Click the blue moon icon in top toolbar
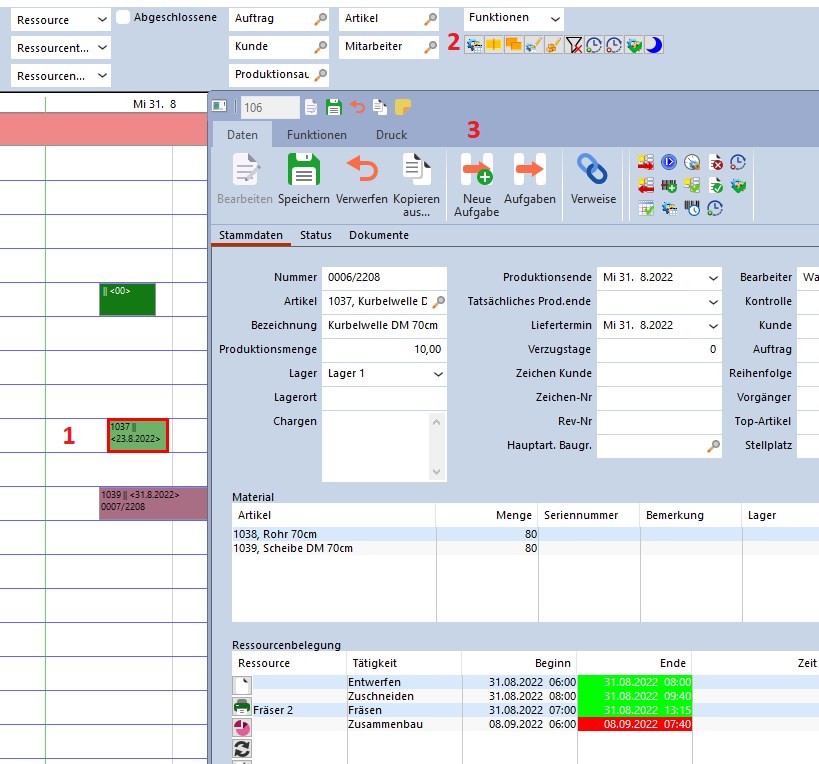Viewport: 819px width, 764px height. coord(654,45)
